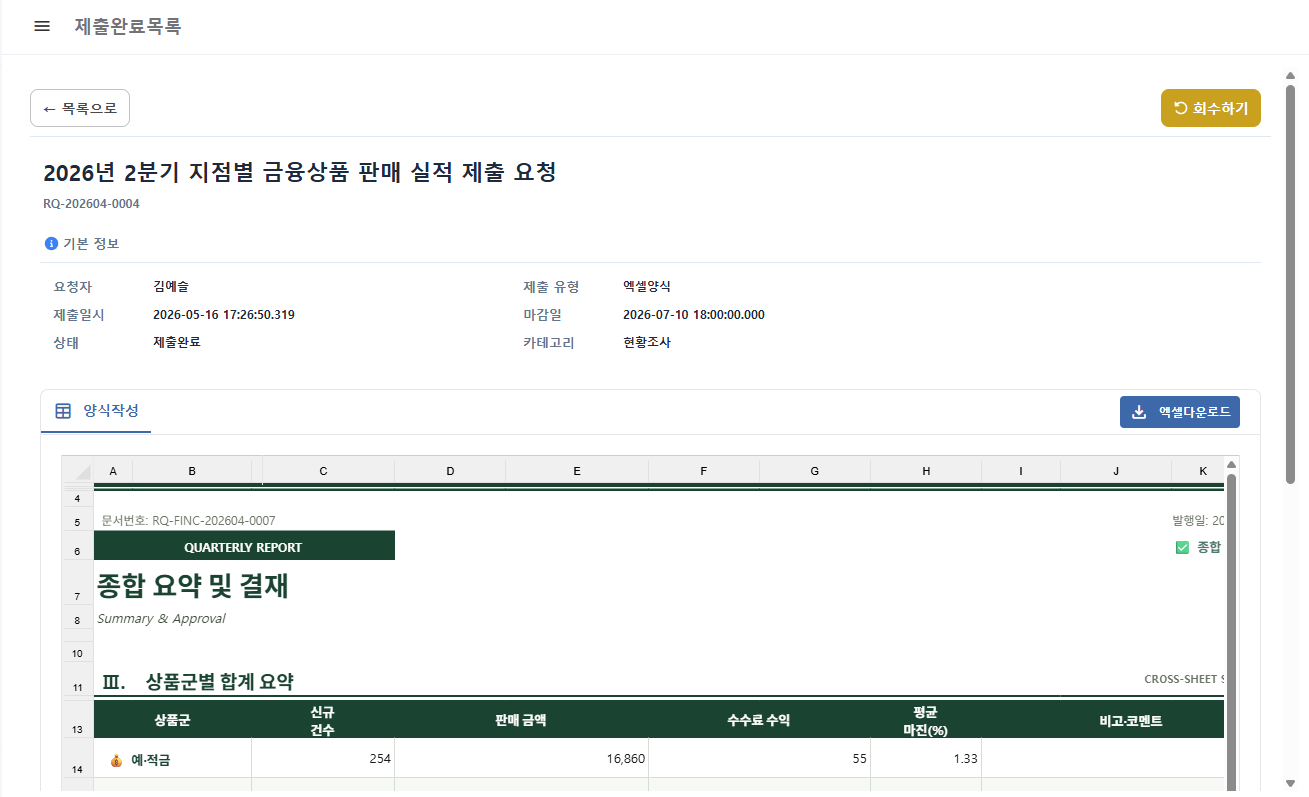Image resolution: width=1309 pixels, height=797 pixels.
Task: Click the page scrollbar up arrow
Action: pos(1291,75)
